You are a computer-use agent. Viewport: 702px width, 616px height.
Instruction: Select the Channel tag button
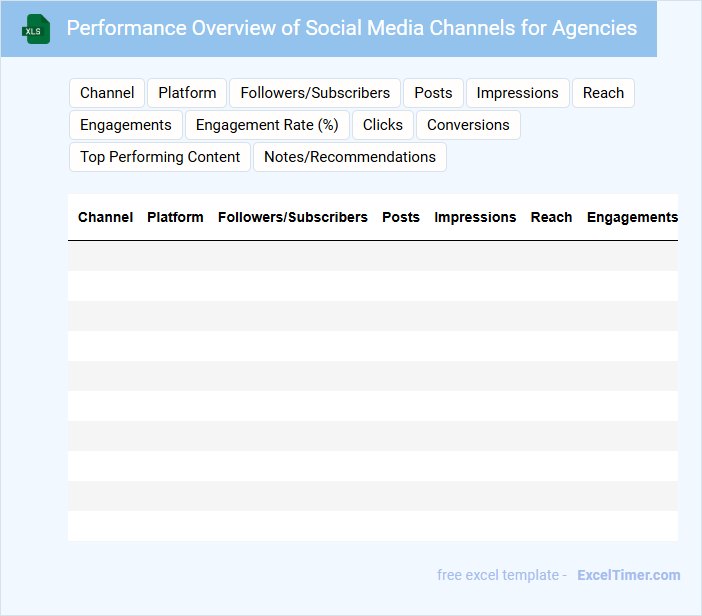pos(107,93)
